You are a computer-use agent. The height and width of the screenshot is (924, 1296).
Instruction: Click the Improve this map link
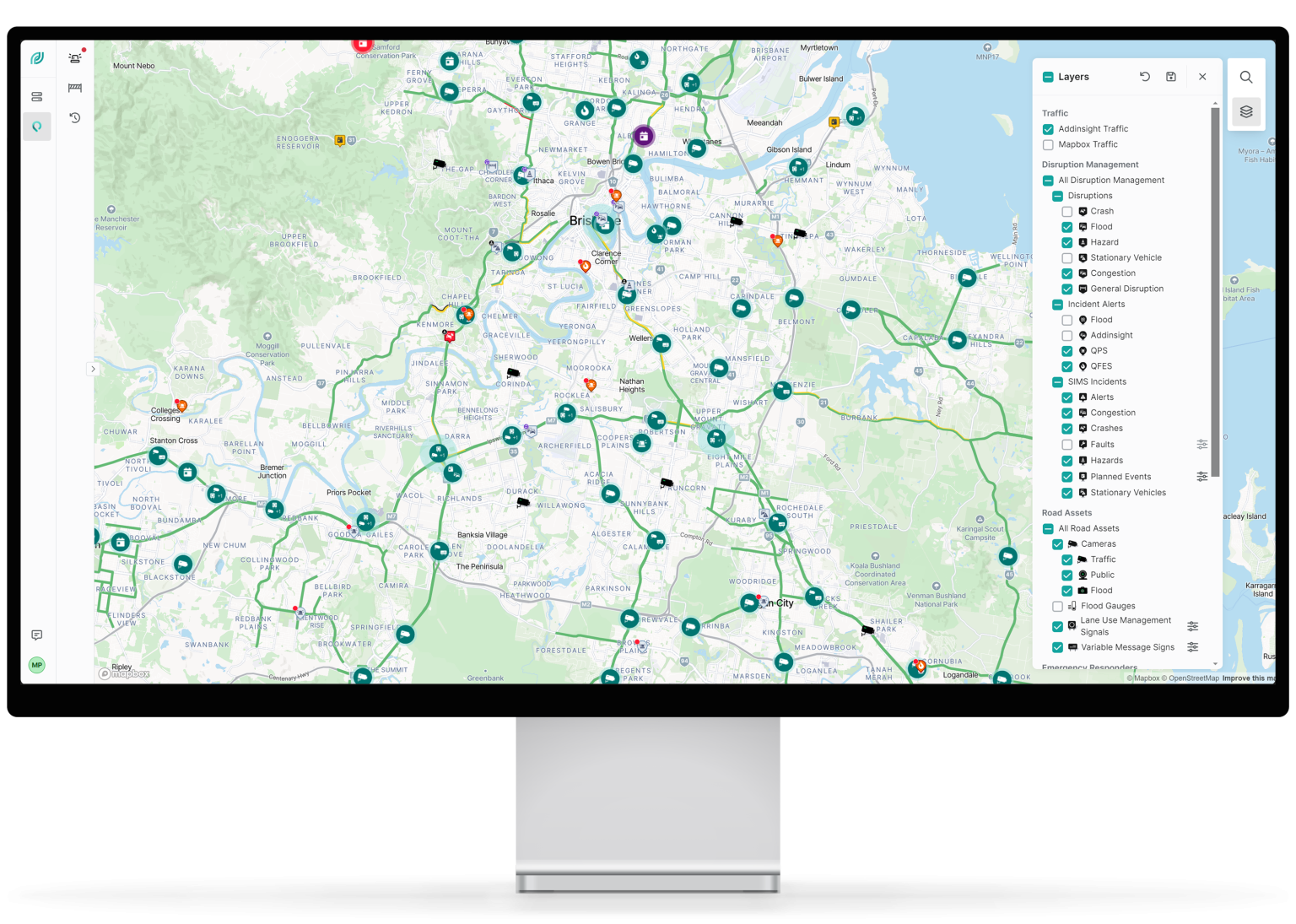coord(1249,678)
